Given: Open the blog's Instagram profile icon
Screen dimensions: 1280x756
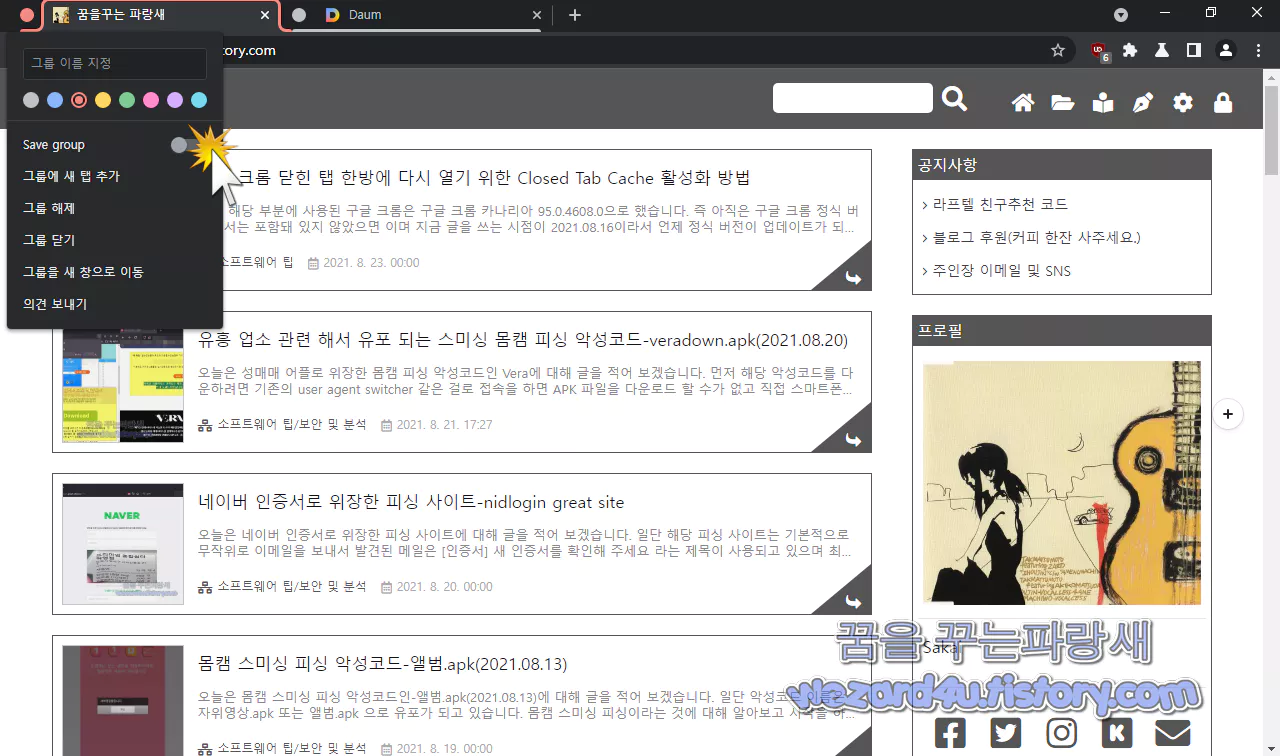Looking at the screenshot, I should pyautogui.click(x=1061, y=732).
